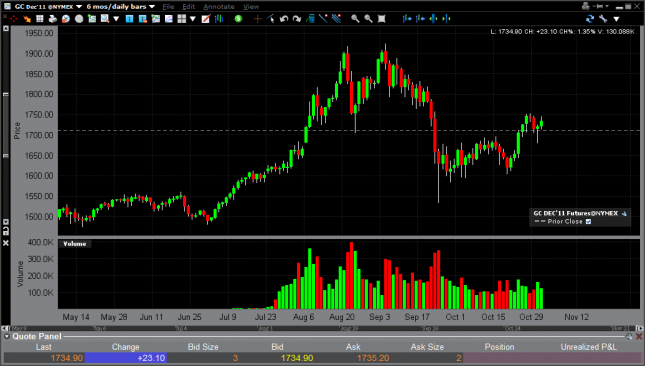645x366 pixels.
Task: Click the Ask 1735.20 cell
Action: pos(353,358)
